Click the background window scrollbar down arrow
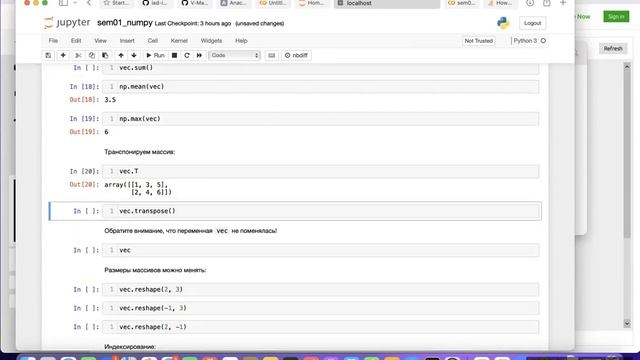Image resolution: width=640 pixels, height=360 pixels. point(627,324)
